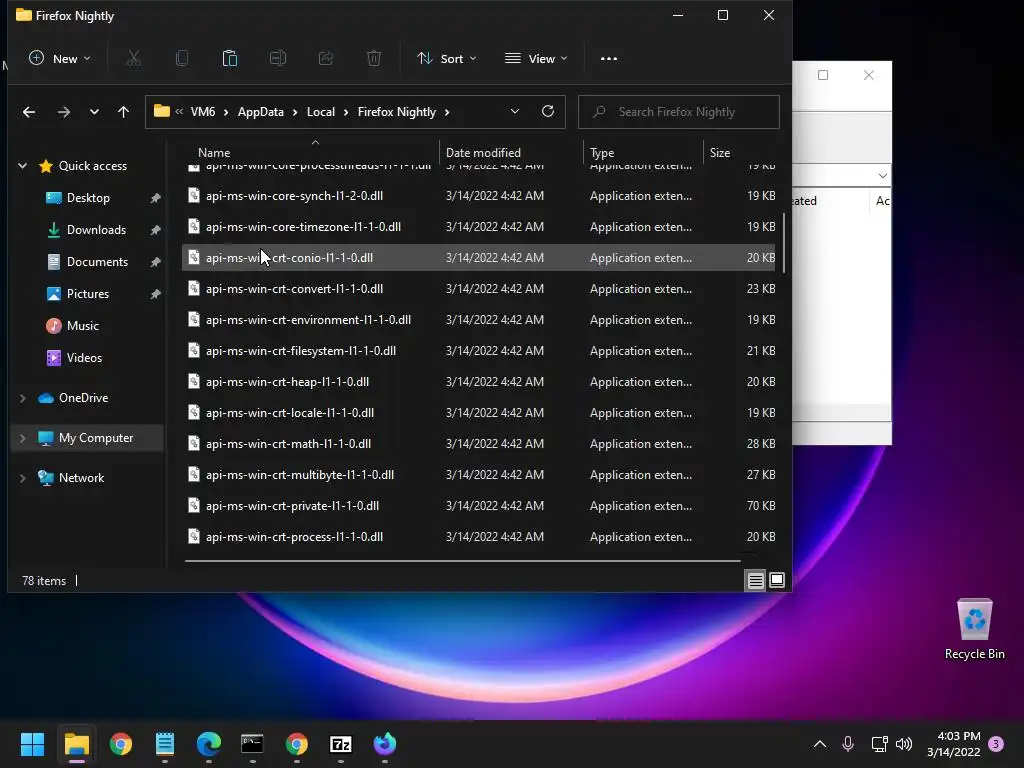
Task: Open Notepad from the taskbar
Action: [x=165, y=744]
